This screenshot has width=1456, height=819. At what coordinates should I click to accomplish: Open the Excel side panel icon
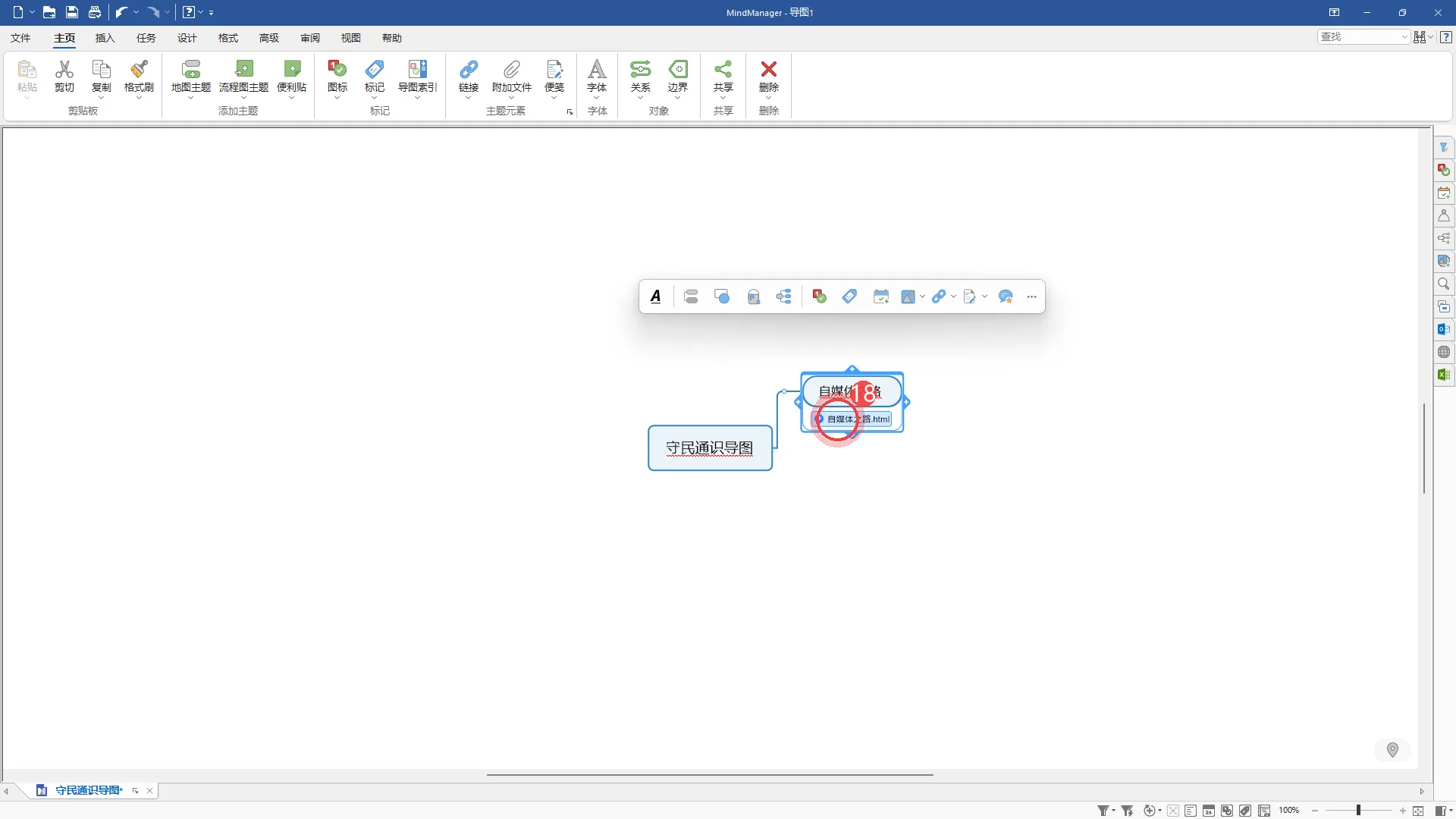1444,375
